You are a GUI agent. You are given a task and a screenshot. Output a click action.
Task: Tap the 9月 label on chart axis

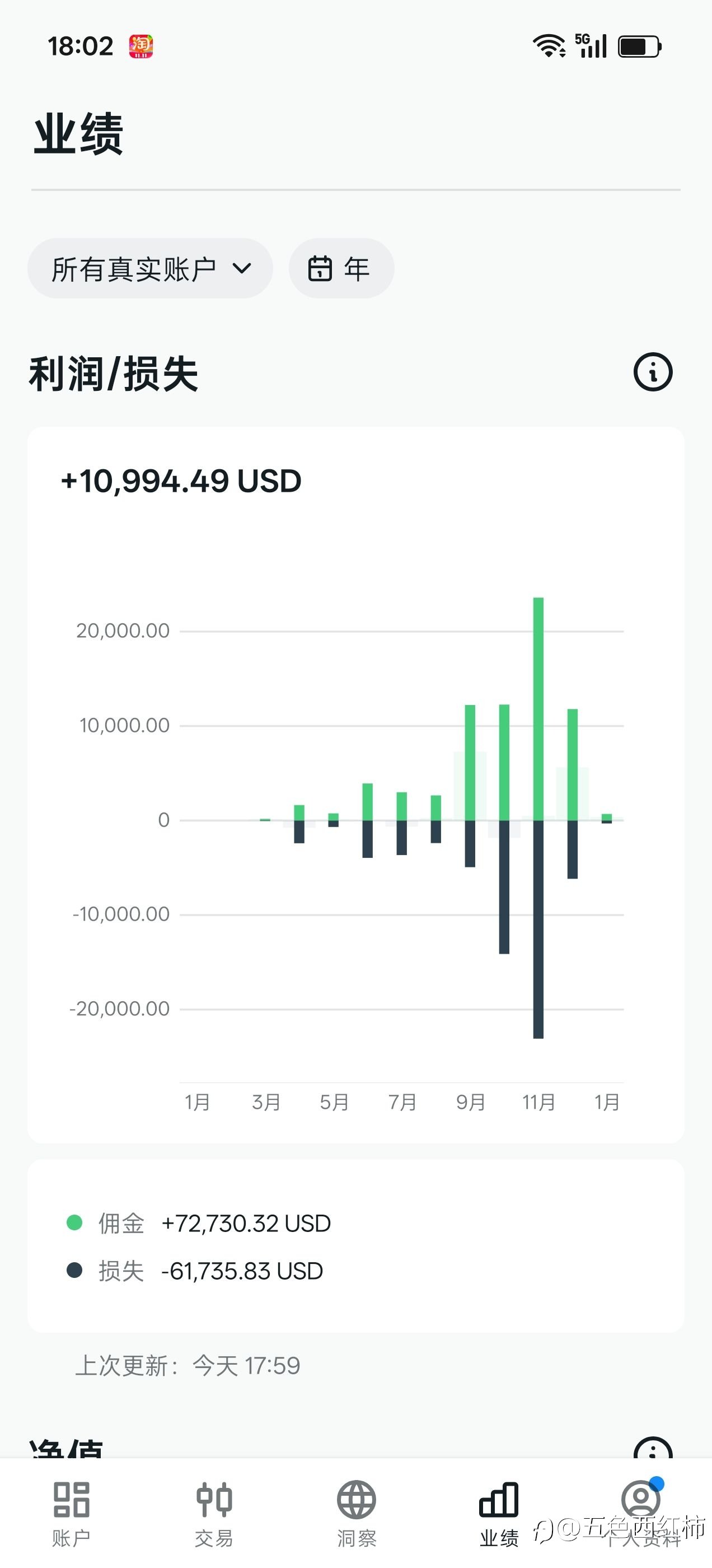pyautogui.click(x=470, y=1102)
